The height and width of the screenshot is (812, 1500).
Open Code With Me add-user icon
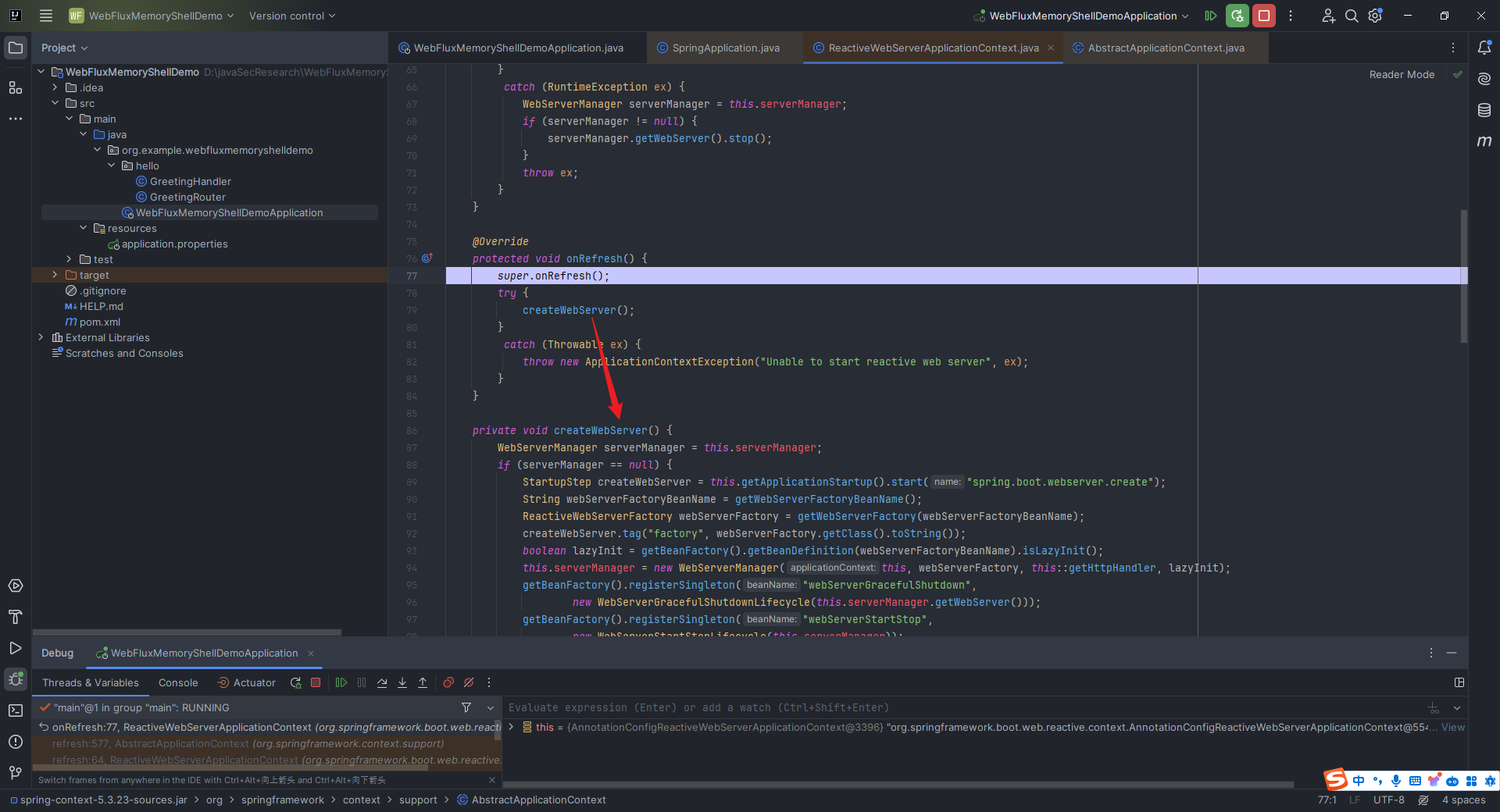pyautogui.click(x=1328, y=16)
